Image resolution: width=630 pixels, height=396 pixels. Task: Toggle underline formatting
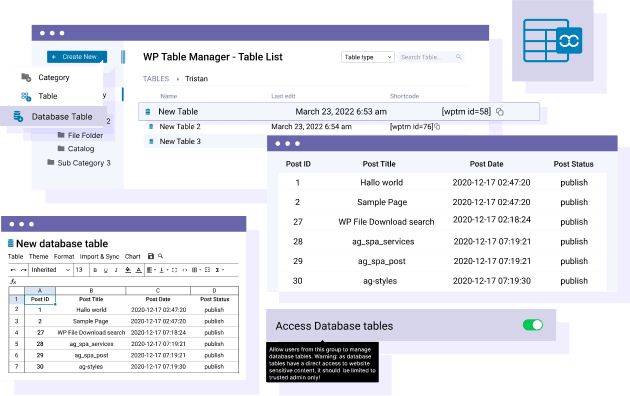tap(106, 270)
